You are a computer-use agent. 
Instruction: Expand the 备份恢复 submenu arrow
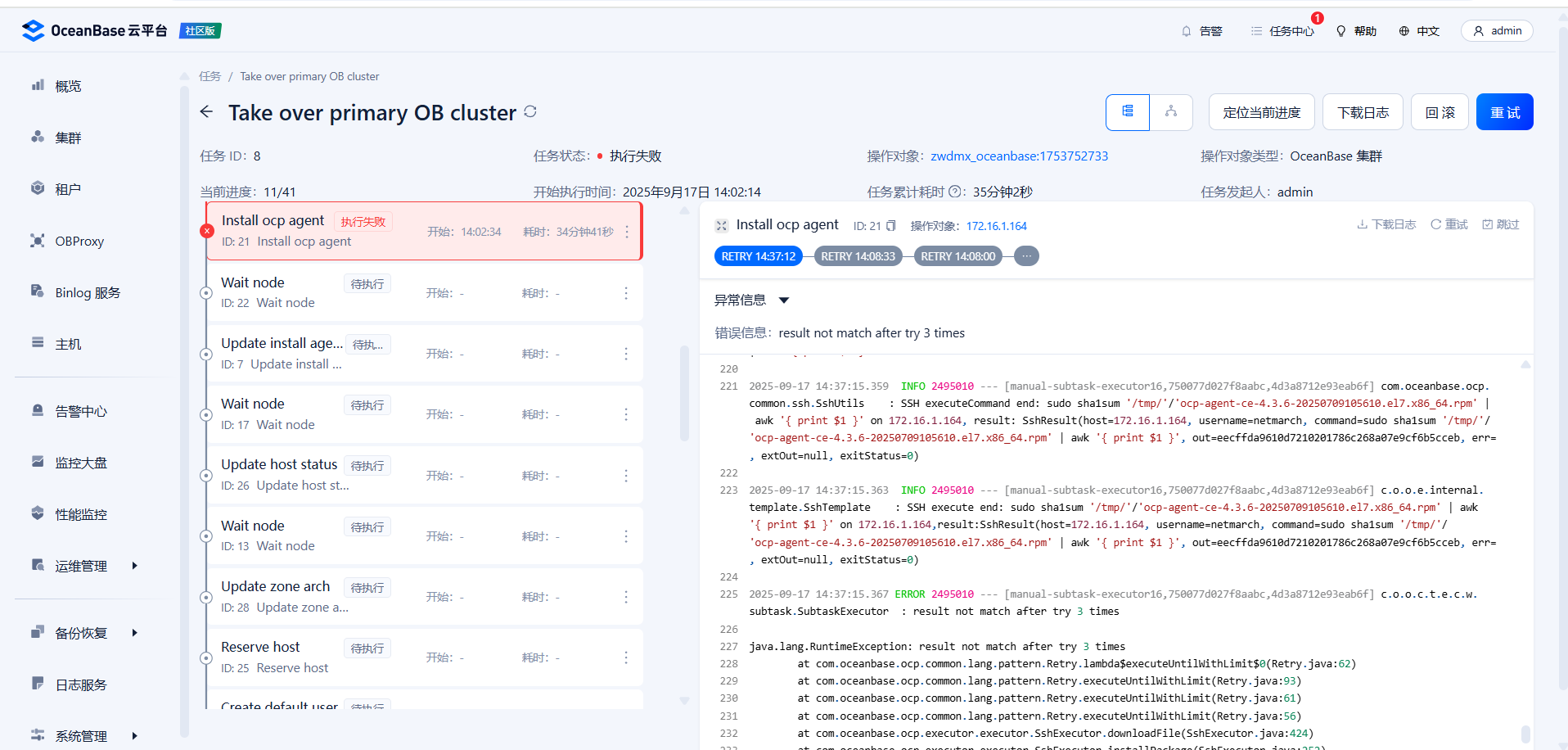click(135, 633)
